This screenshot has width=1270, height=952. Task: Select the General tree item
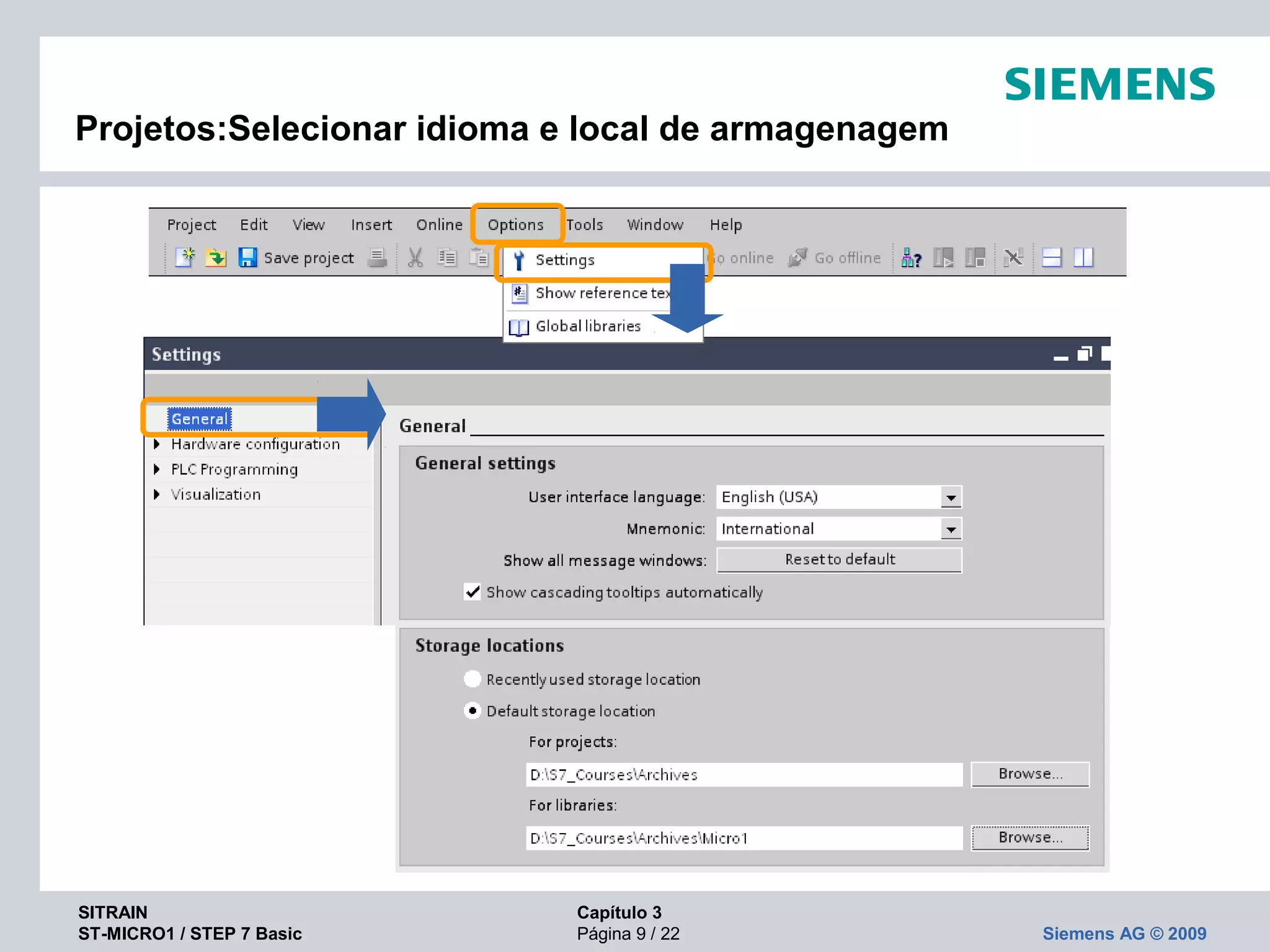click(200, 419)
